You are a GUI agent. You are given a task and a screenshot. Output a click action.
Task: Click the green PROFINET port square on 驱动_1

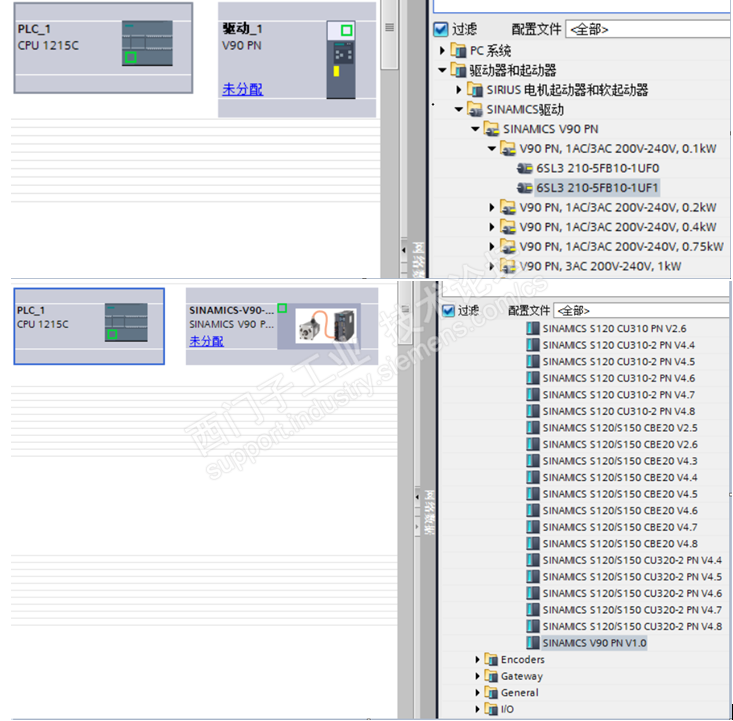346,30
